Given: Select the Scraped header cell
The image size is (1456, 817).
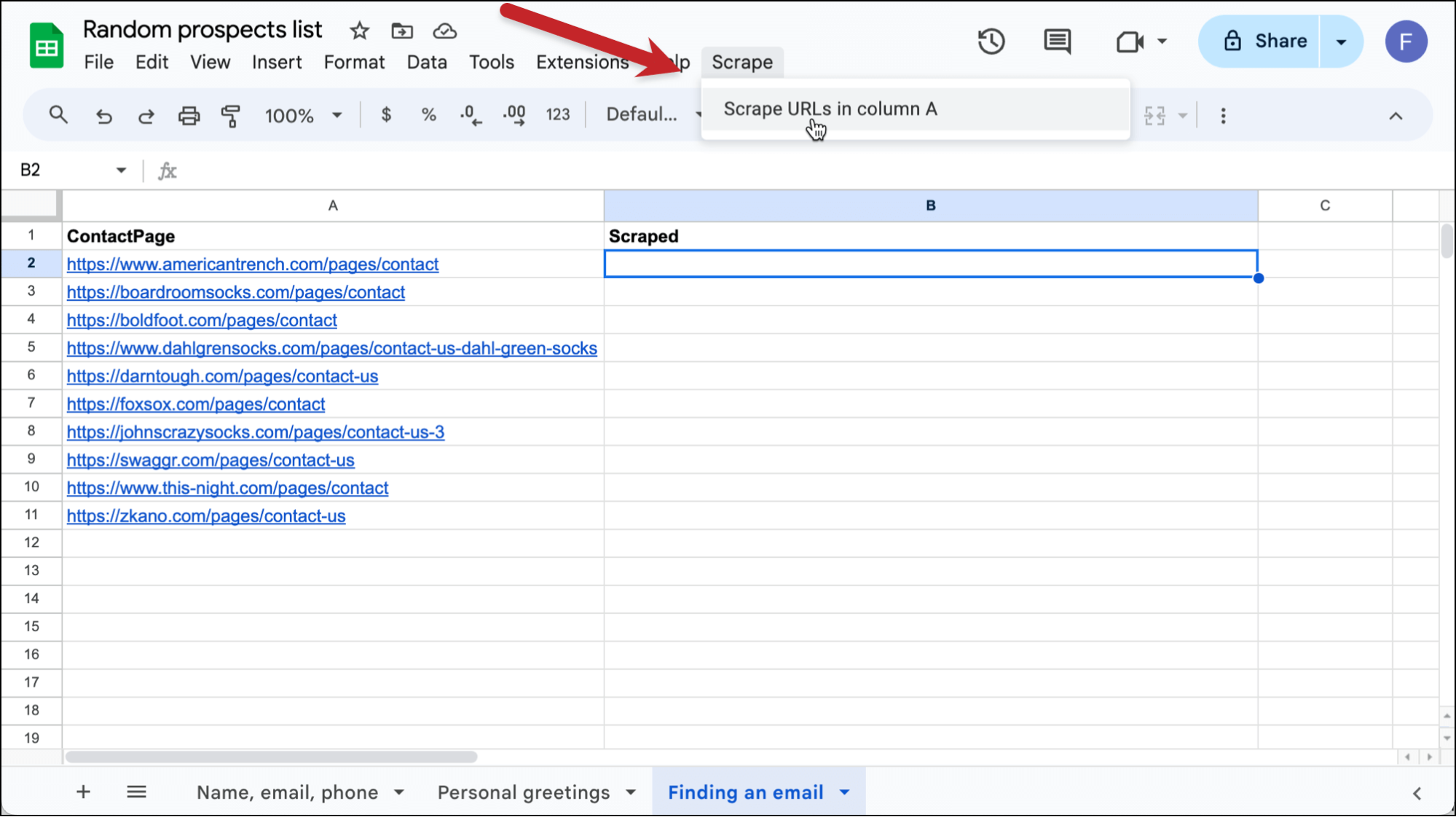Looking at the screenshot, I should click(x=931, y=237).
